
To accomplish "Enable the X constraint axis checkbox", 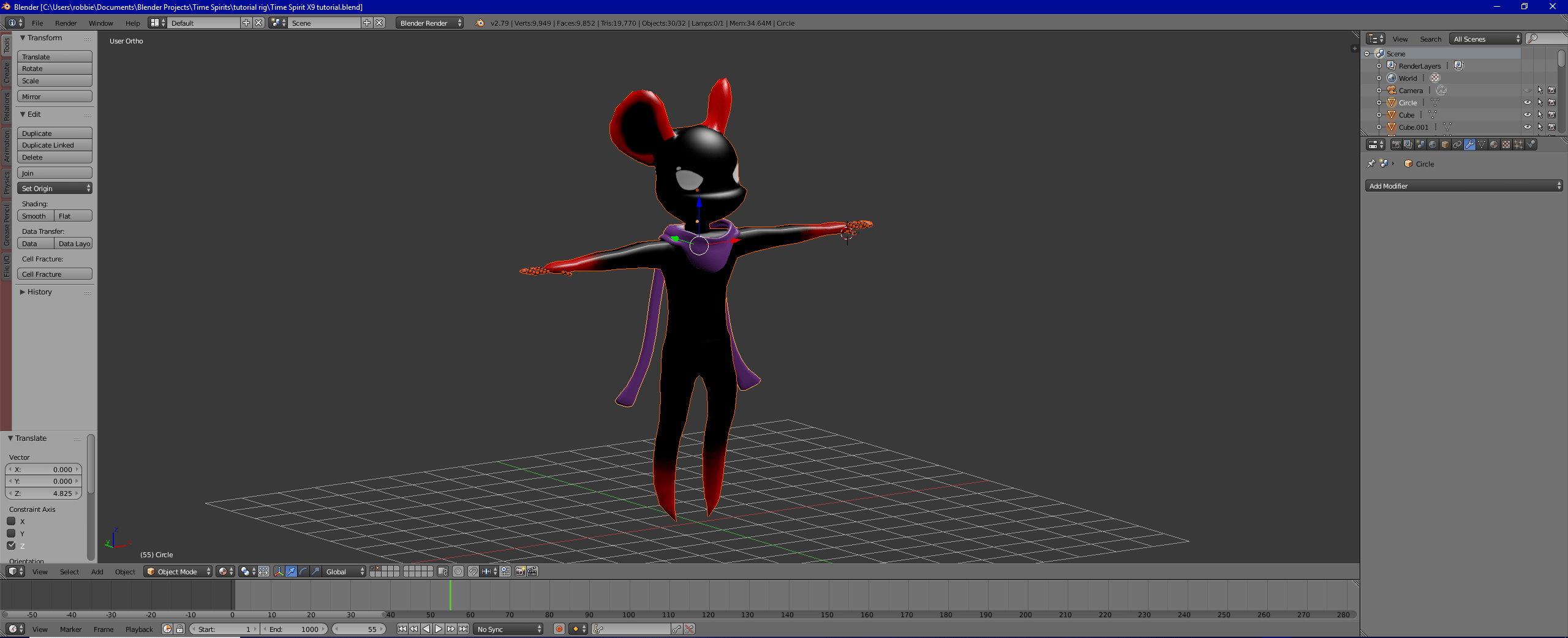I will pyautogui.click(x=10, y=522).
